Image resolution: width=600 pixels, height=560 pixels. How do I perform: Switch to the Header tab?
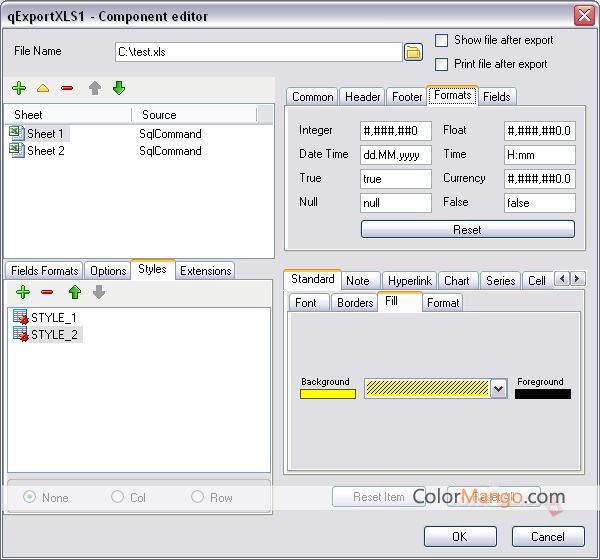point(362,97)
